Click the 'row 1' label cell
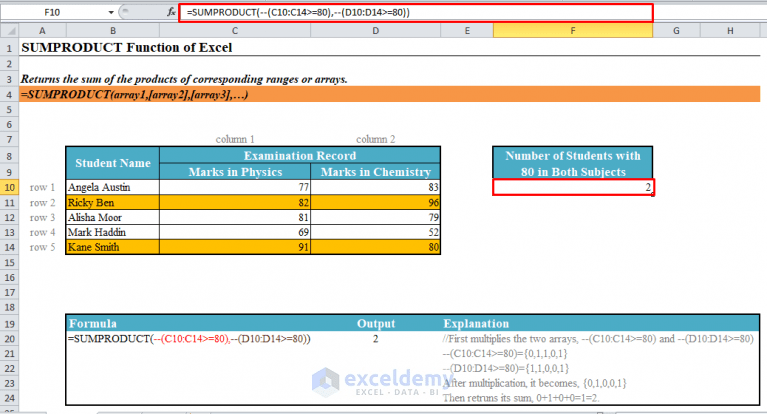 42,187
